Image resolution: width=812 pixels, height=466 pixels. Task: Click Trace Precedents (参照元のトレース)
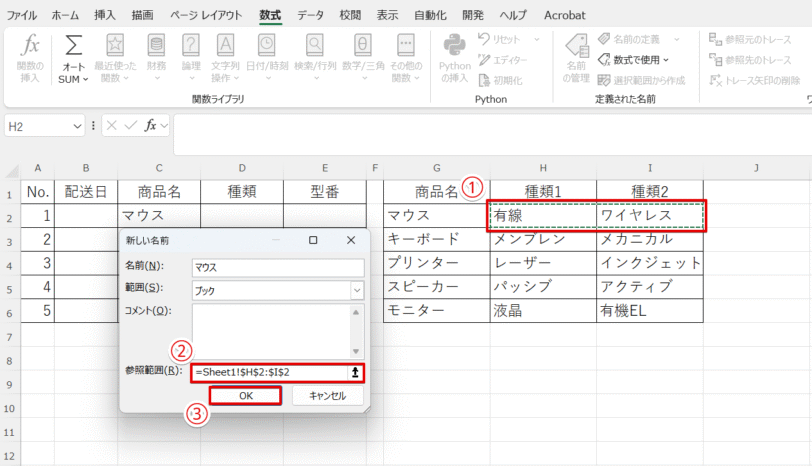pyautogui.click(x=750, y=39)
